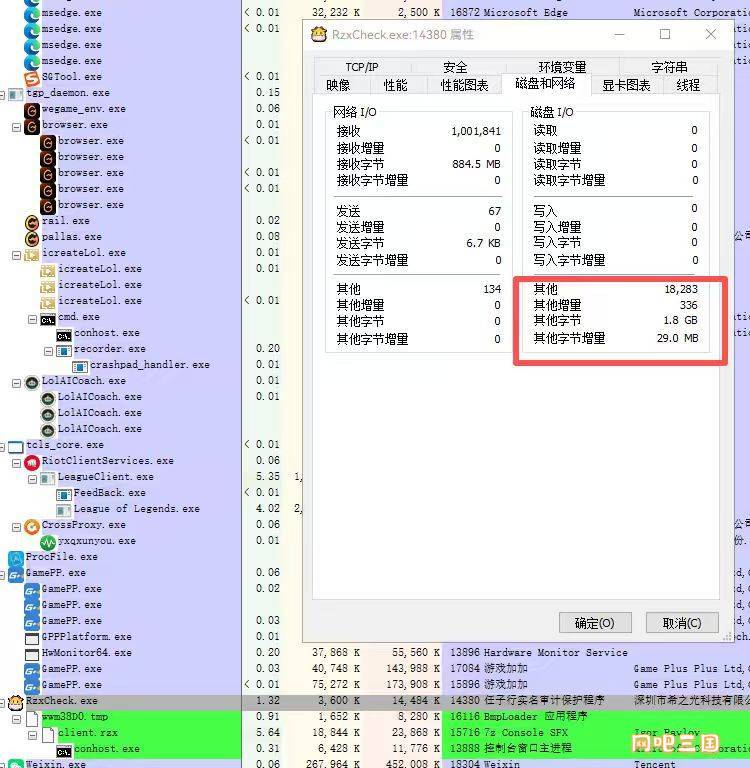Click the RiotClientServices.exe red icon
750x768 pixels.
click(32, 461)
